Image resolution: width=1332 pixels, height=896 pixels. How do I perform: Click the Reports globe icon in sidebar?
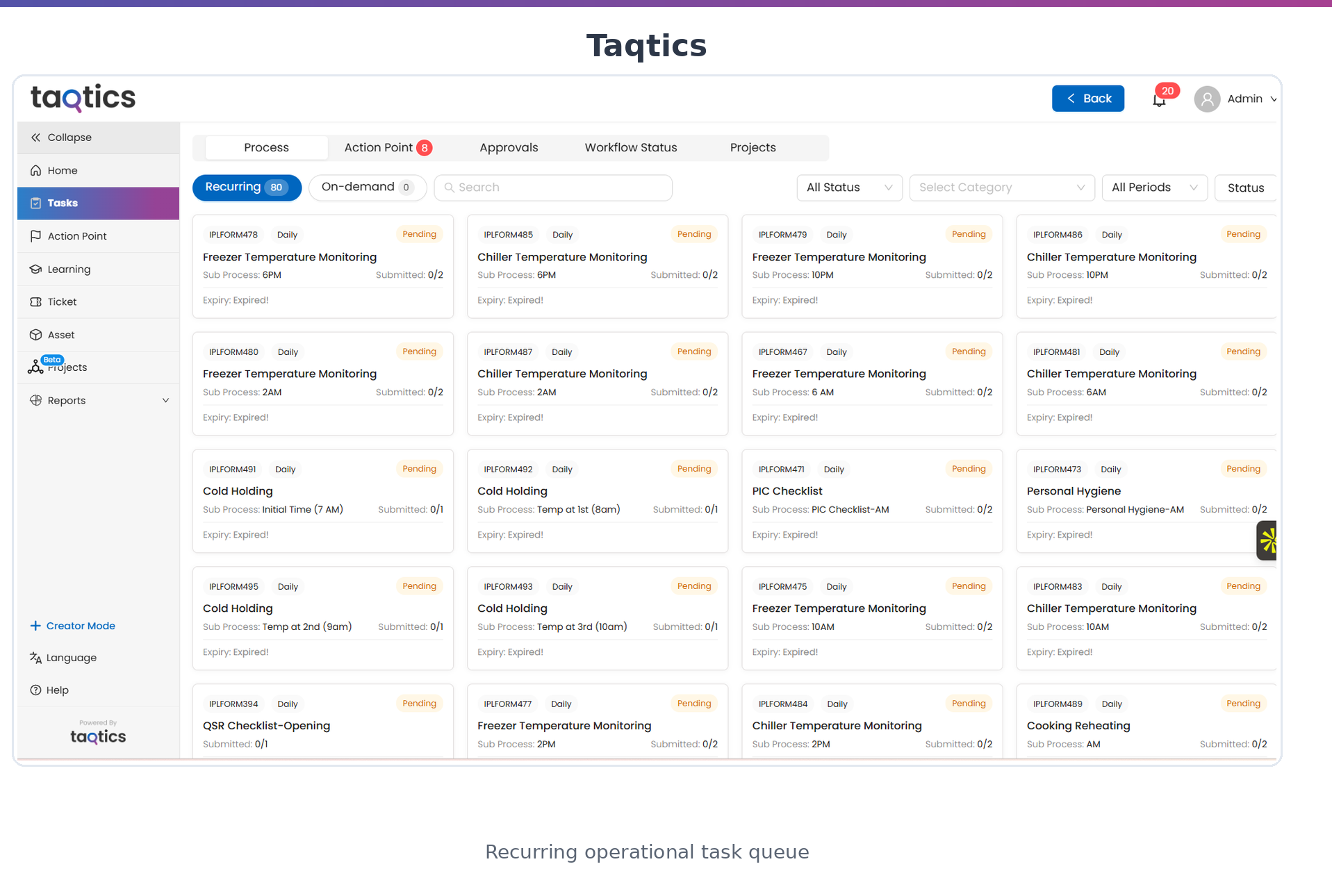[35, 400]
